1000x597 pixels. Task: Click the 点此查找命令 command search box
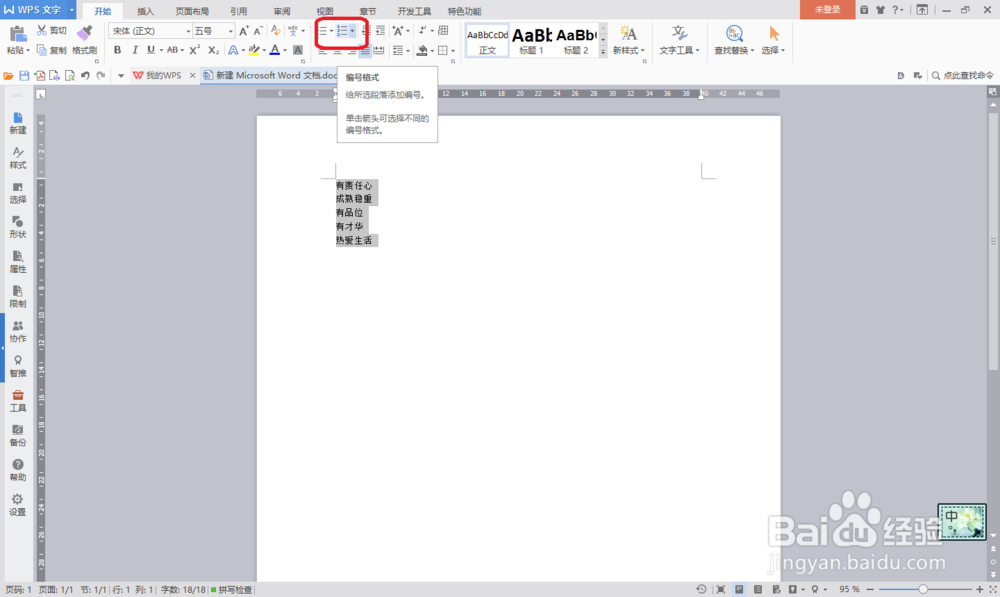coord(962,75)
